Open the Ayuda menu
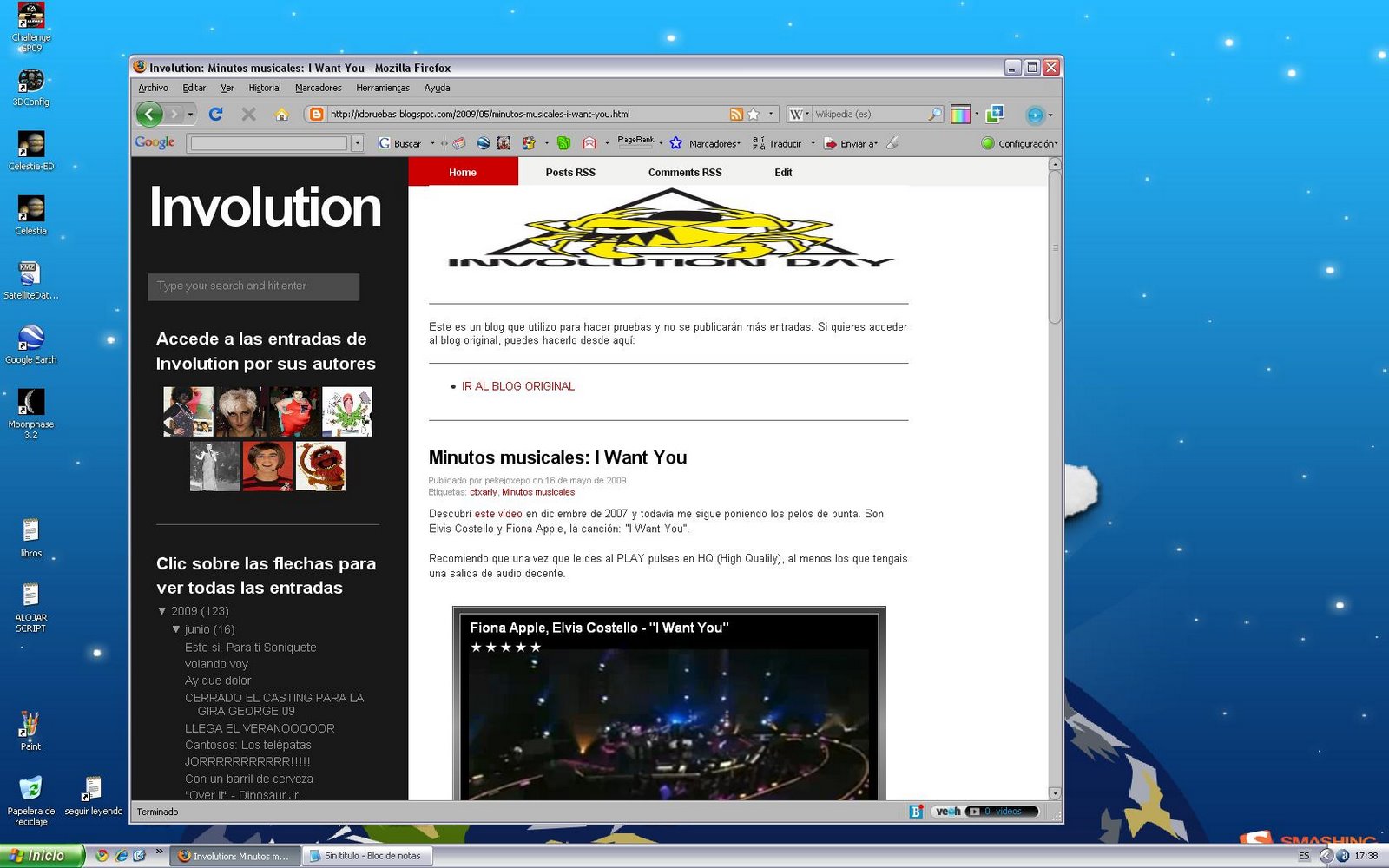Screen dimensions: 1389x868 click(x=438, y=88)
